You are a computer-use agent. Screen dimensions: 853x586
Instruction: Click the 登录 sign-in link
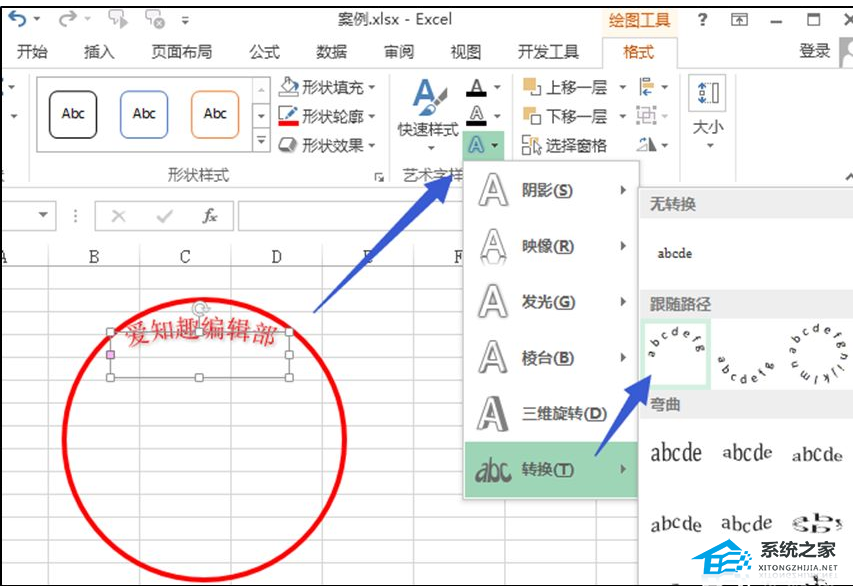[x=815, y=51]
